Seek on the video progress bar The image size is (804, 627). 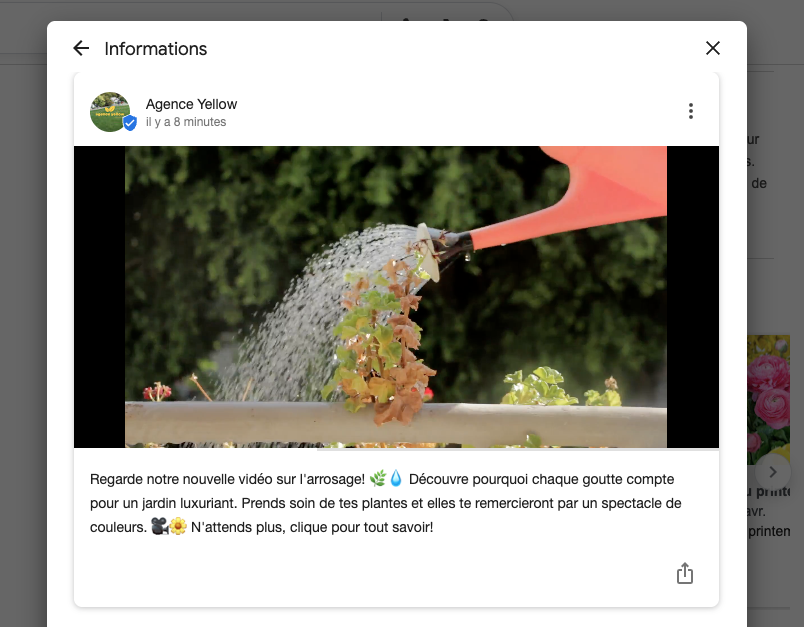click(x=396, y=449)
